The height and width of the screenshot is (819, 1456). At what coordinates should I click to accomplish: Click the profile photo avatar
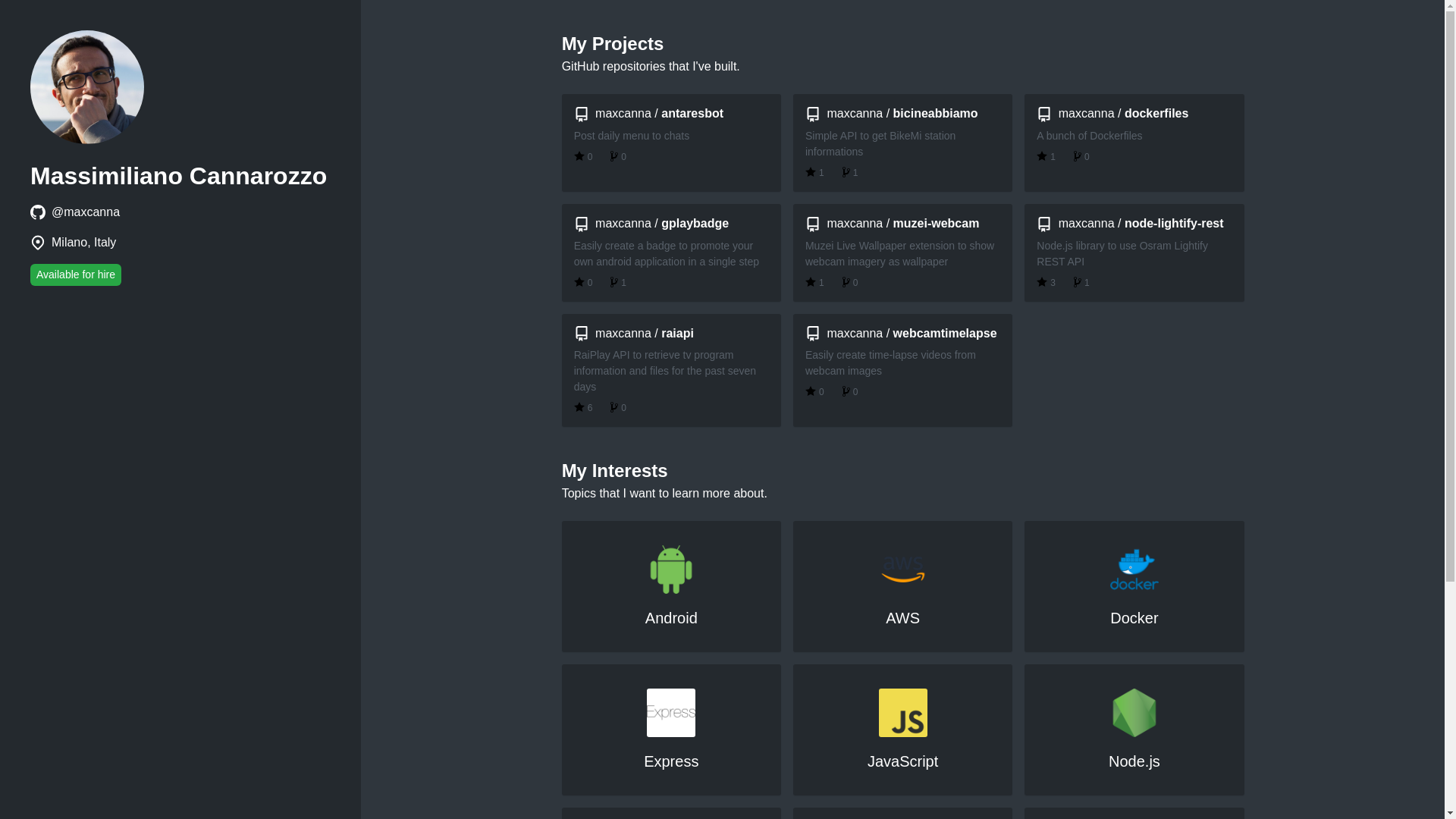(x=87, y=87)
